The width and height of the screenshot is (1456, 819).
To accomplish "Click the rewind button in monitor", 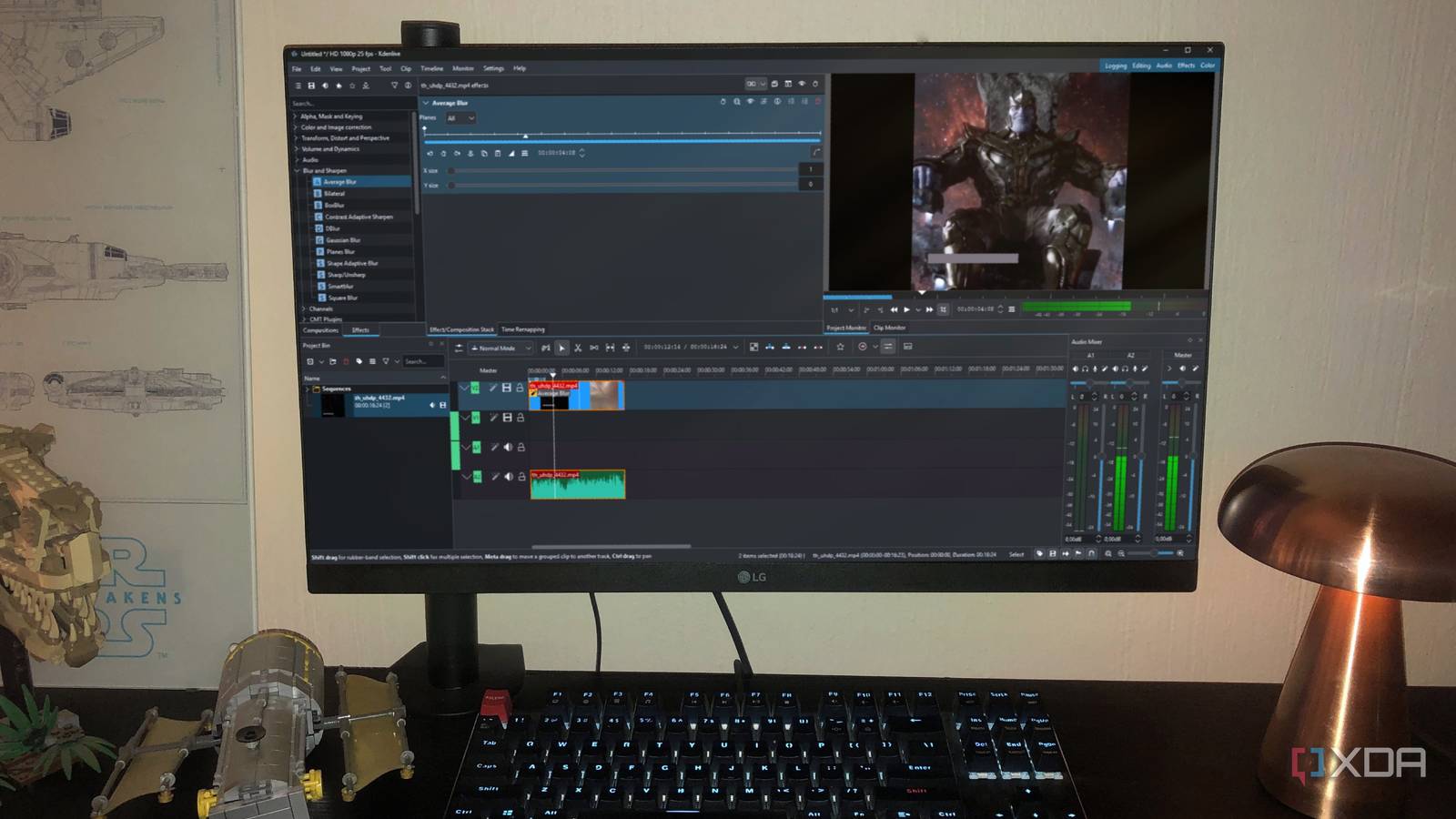I will (894, 309).
